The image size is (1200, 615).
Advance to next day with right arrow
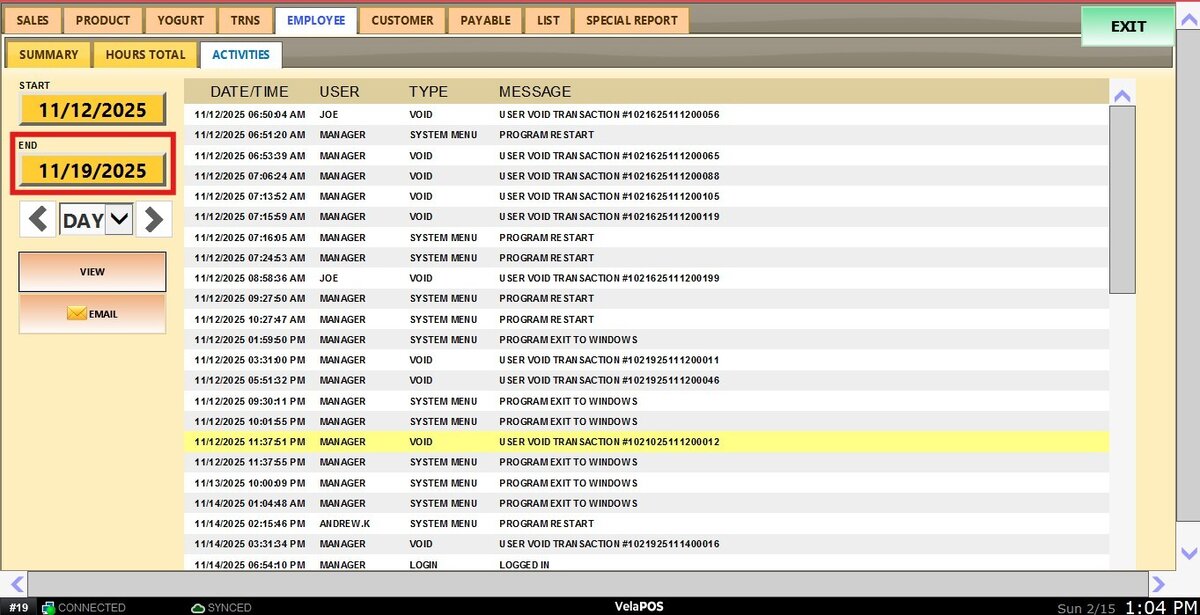coord(154,219)
